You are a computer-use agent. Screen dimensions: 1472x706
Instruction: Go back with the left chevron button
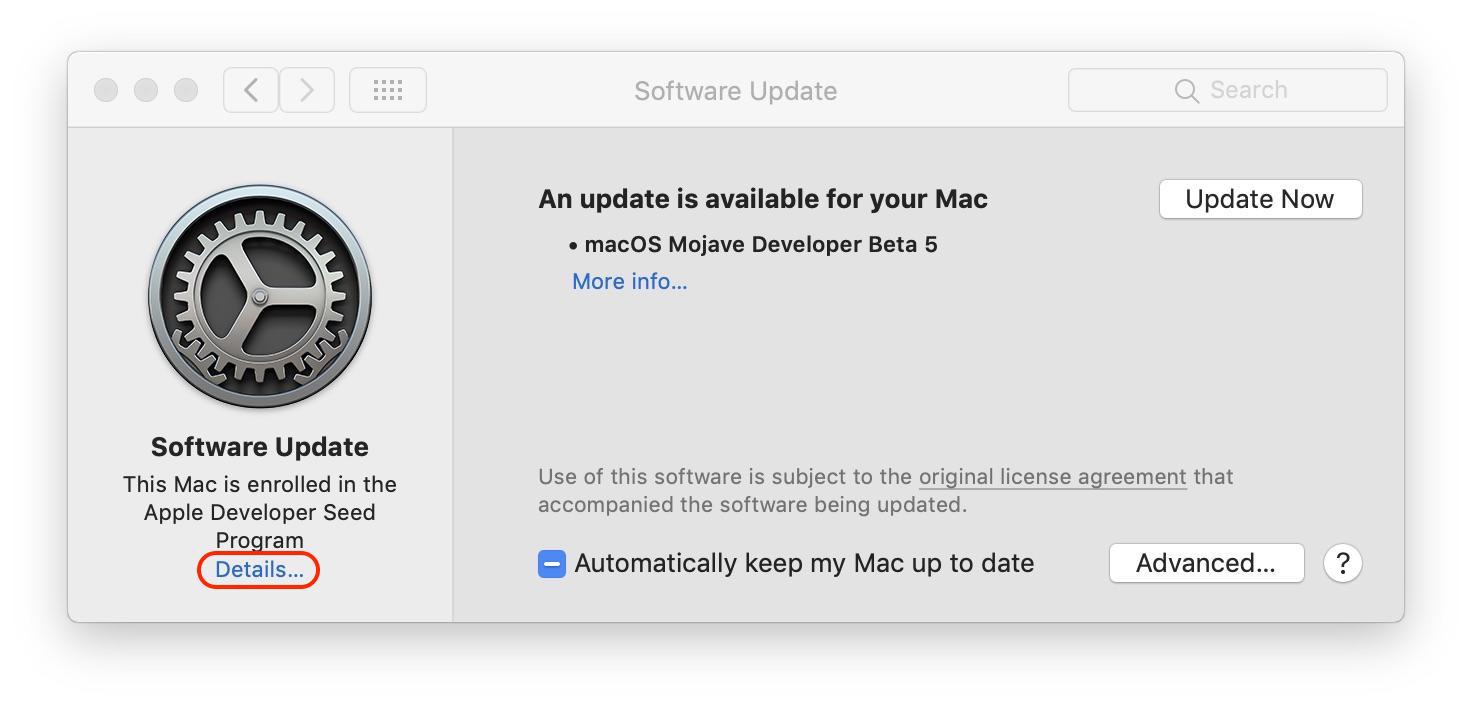pos(251,90)
